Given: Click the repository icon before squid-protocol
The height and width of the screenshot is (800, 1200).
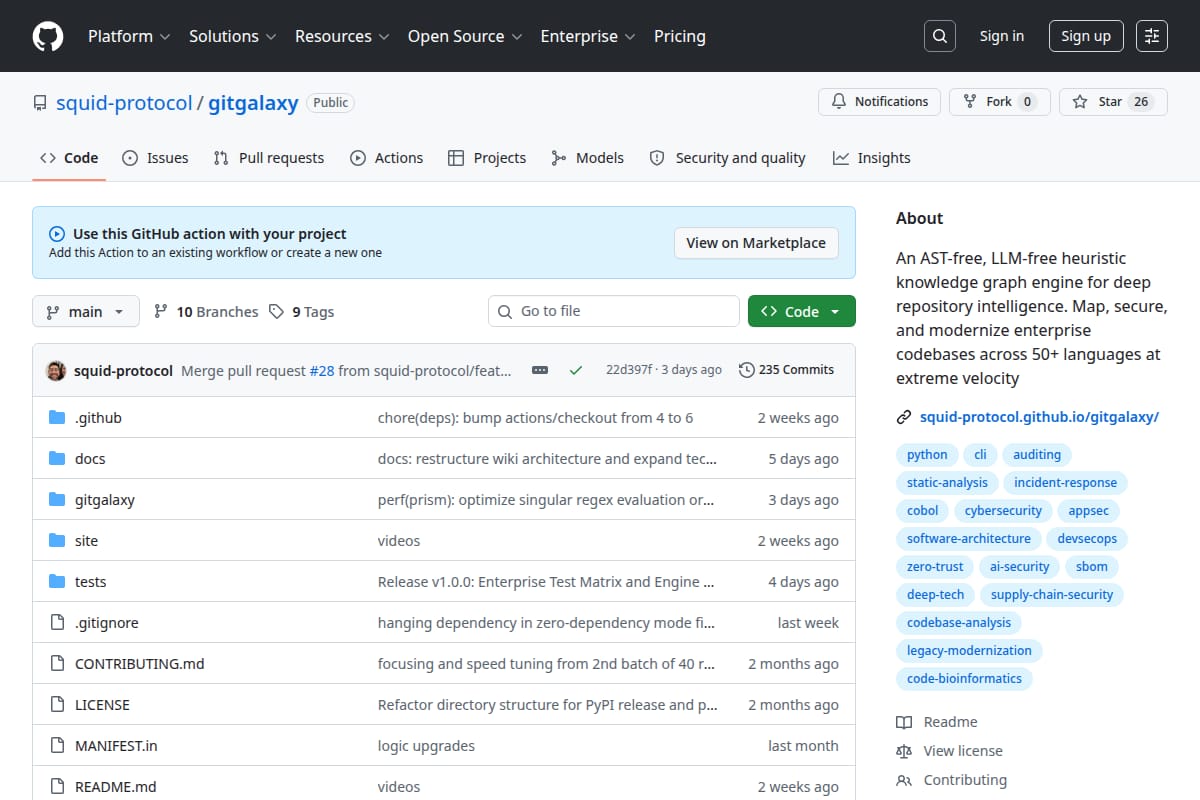Looking at the screenshot, I should pyautogui.click(x=40, y=103).
